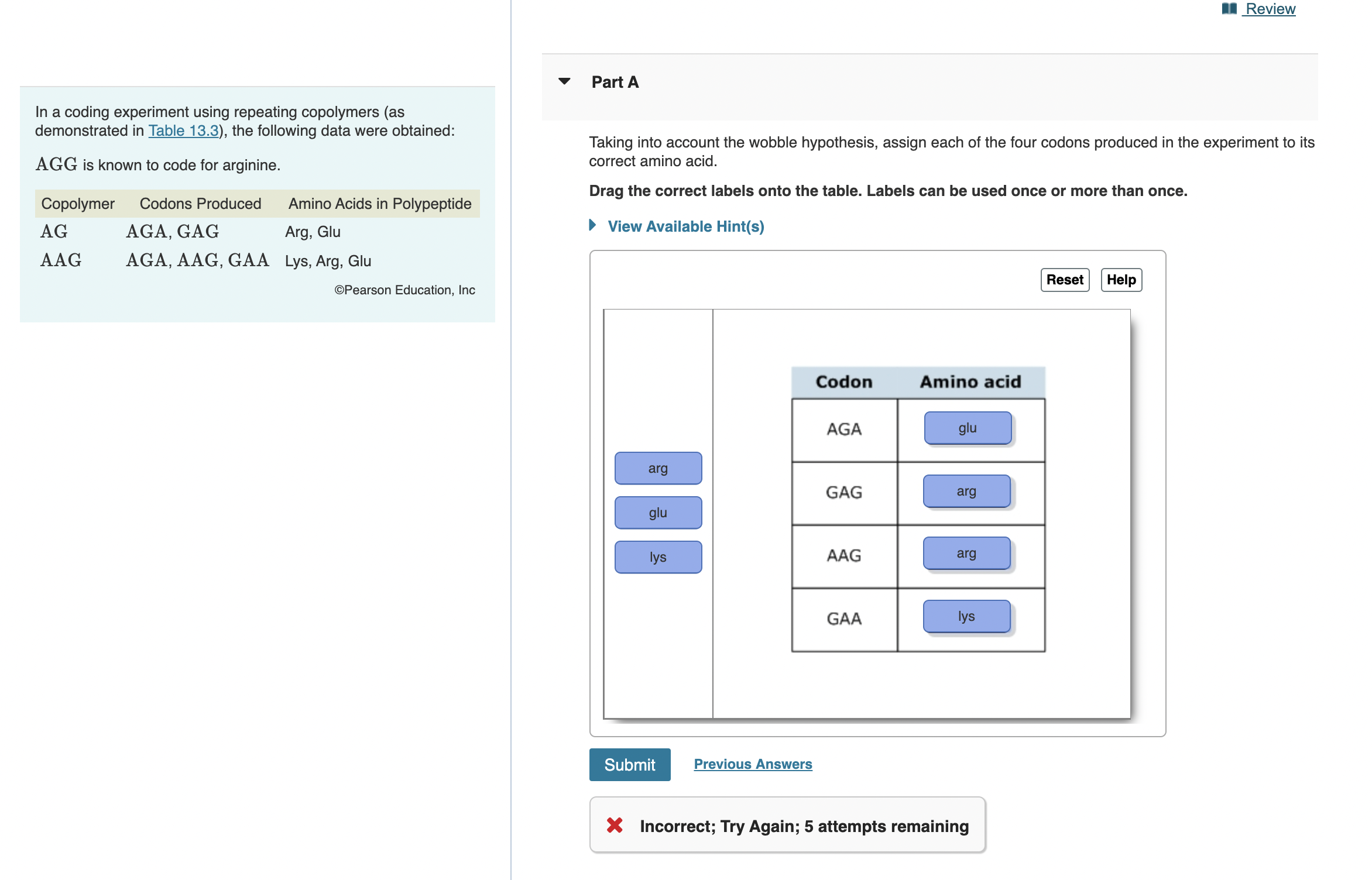Click the red incorrect X icon

pos(615,826)
